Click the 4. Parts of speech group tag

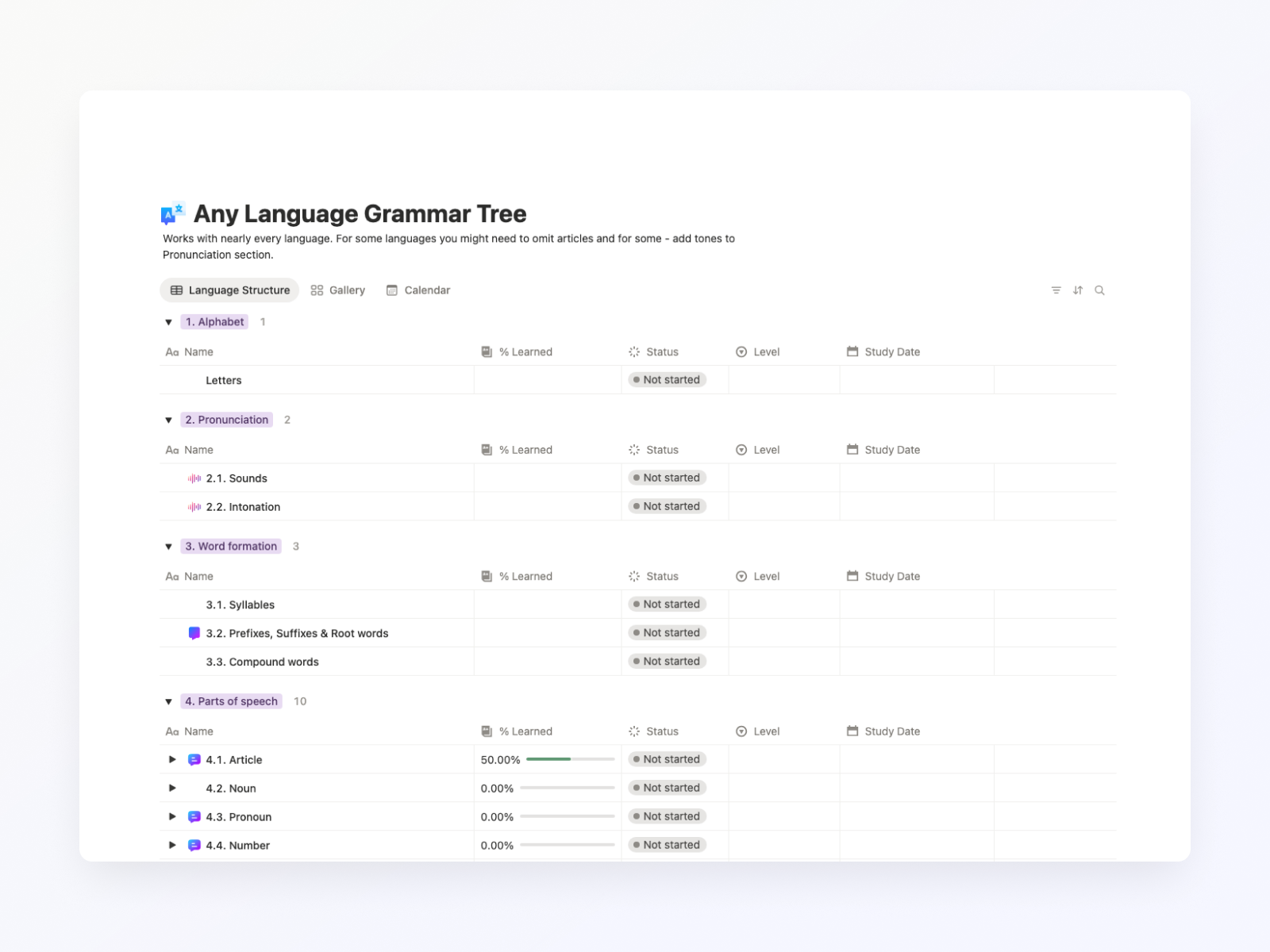click(x=231, y=701)
